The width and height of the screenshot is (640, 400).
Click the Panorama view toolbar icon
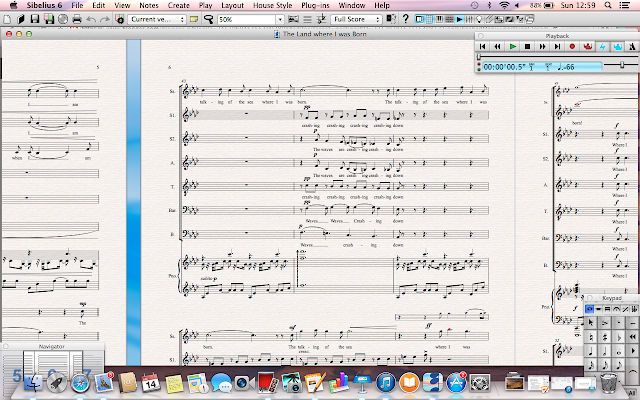pyautogui.click(x=293, y=19)
